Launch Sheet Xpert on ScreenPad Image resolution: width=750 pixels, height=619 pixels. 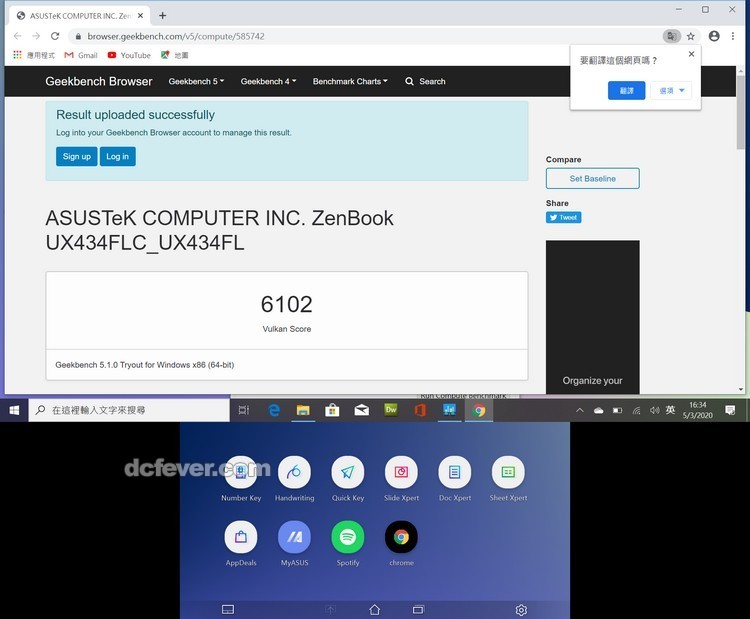pos(508,473)
